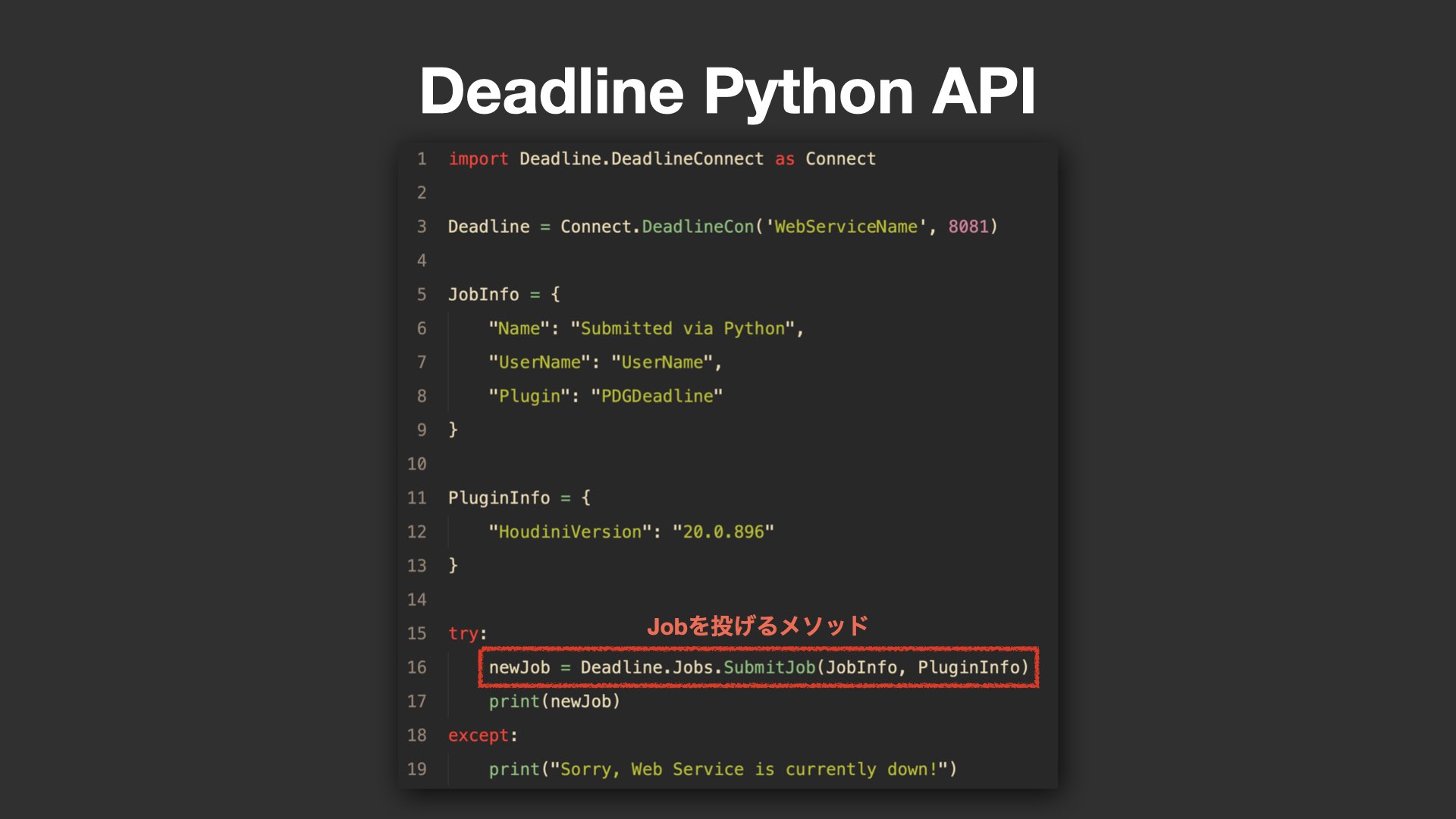Click "PluginInfo = {" on line 11
The height and width of the screenshot is (819, 1456).
point(519,497)
